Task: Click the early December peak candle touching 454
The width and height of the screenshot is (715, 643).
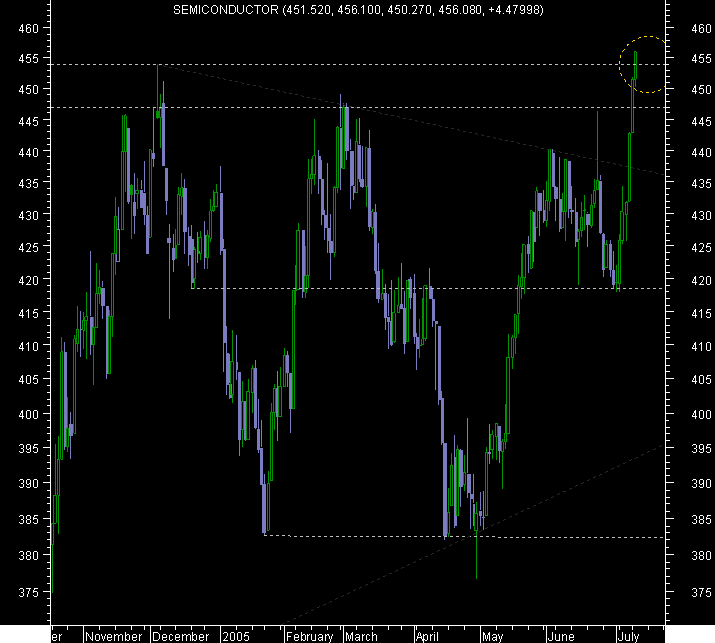Action: coord(158,91)
